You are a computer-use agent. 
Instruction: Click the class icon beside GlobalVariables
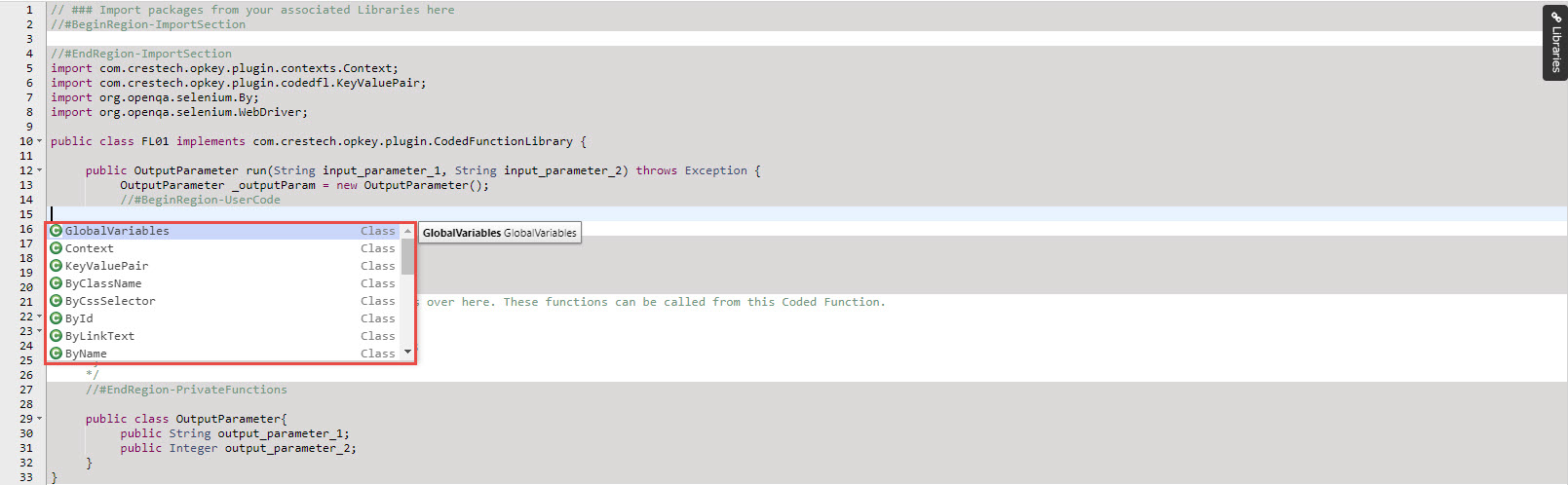tap(57, 231)
